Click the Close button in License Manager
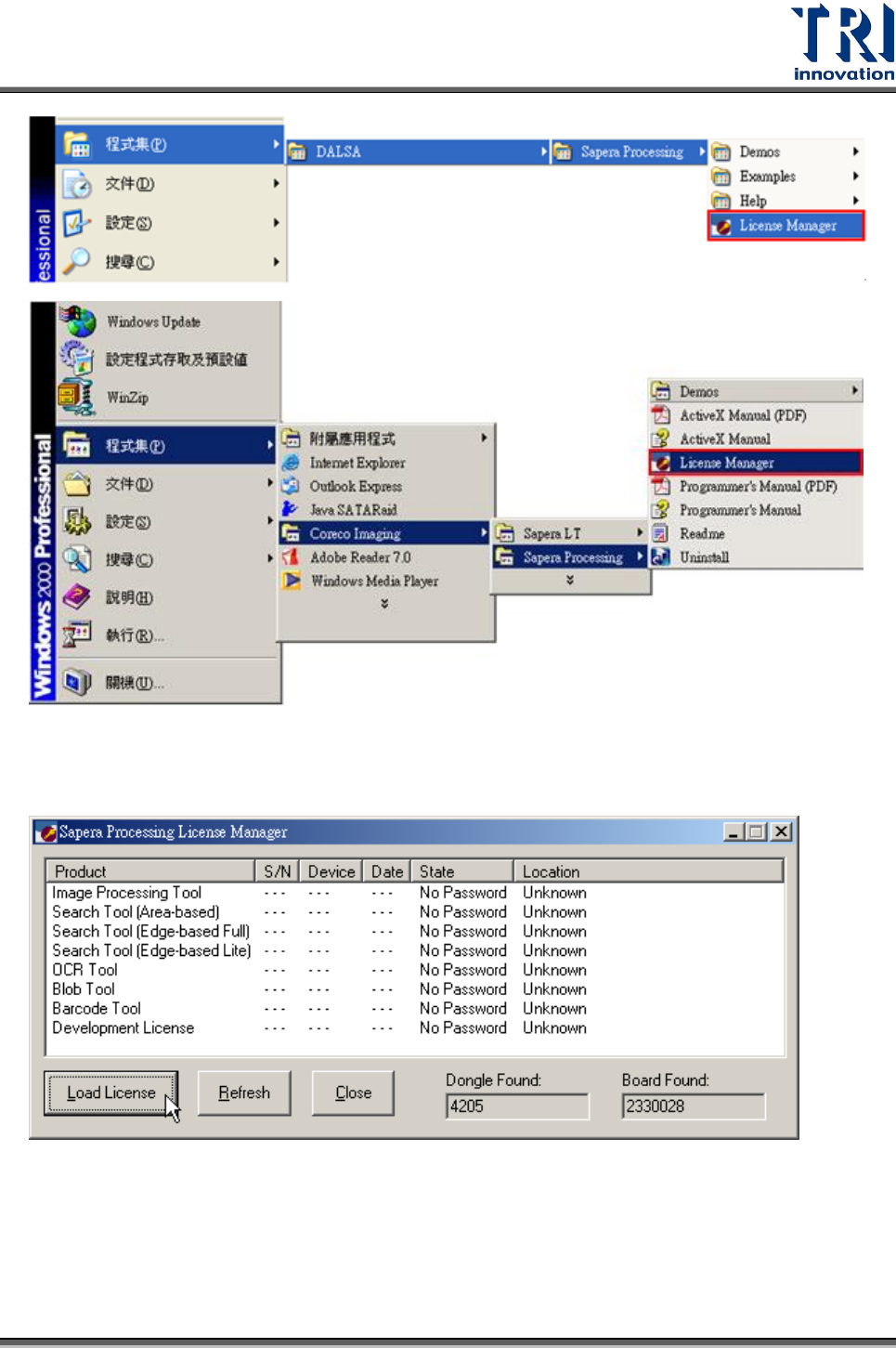The image size is (896, 1348). (353, 1093)
